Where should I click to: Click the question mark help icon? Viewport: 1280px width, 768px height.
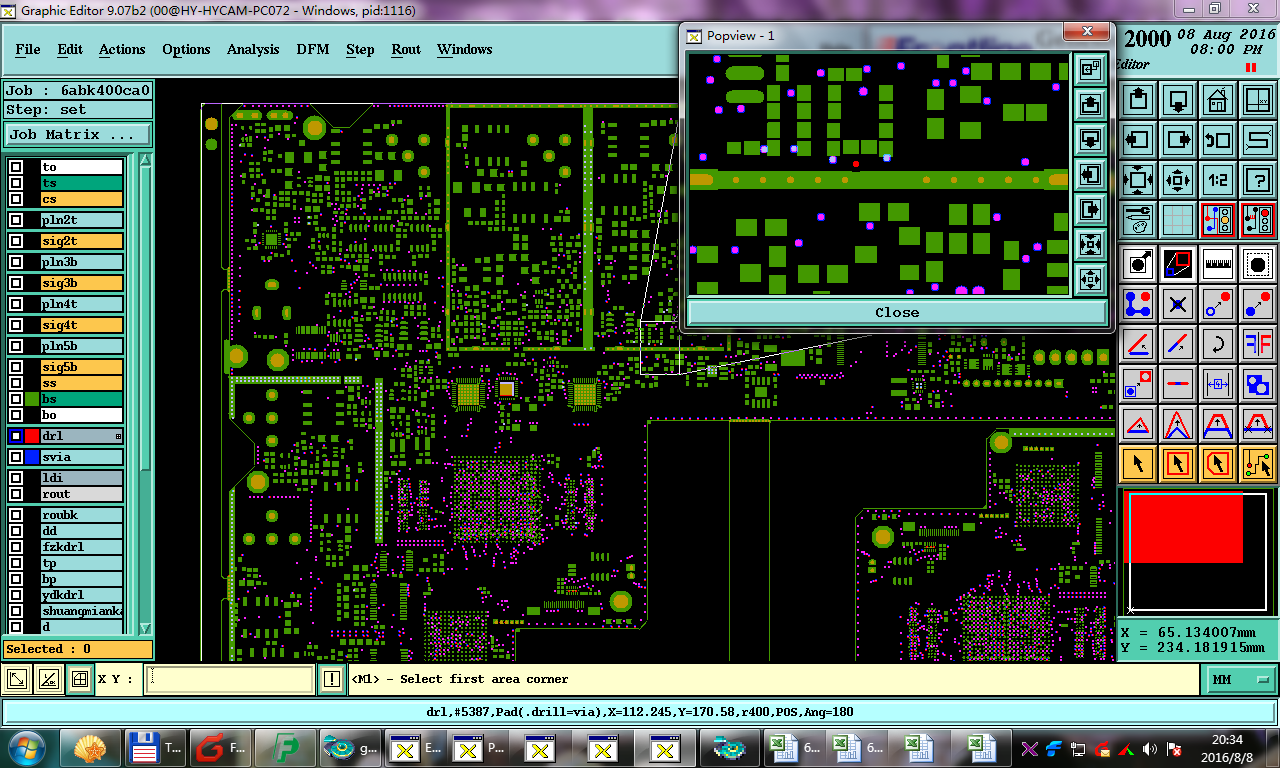[1257, 181]
